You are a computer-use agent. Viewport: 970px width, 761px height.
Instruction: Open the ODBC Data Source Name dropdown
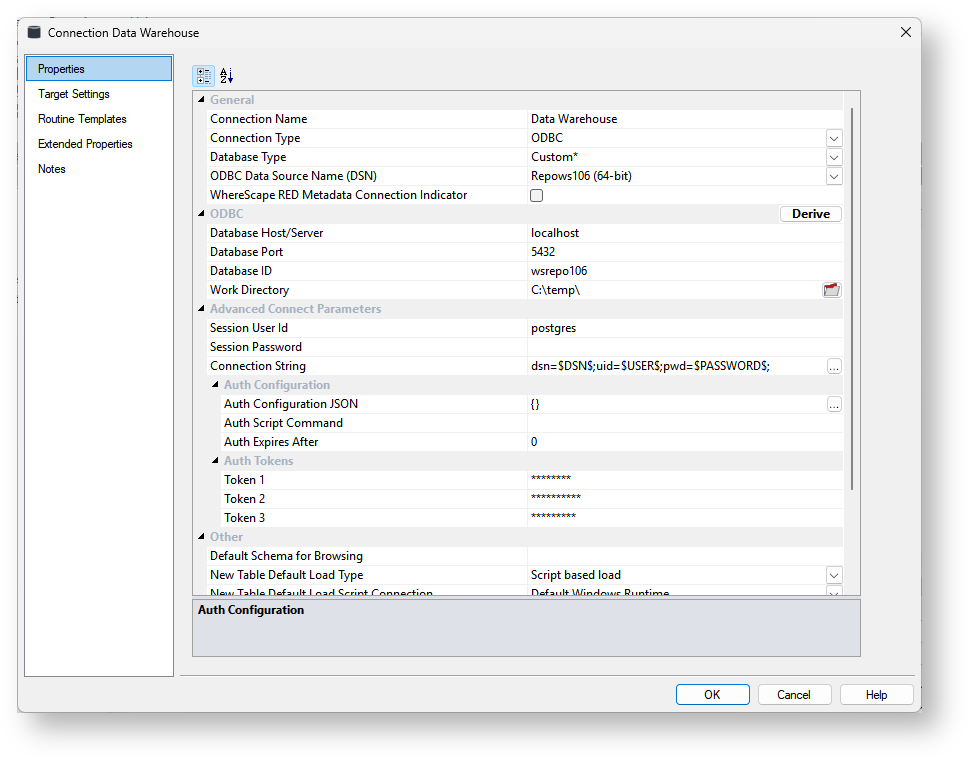(x=834, y=177)
